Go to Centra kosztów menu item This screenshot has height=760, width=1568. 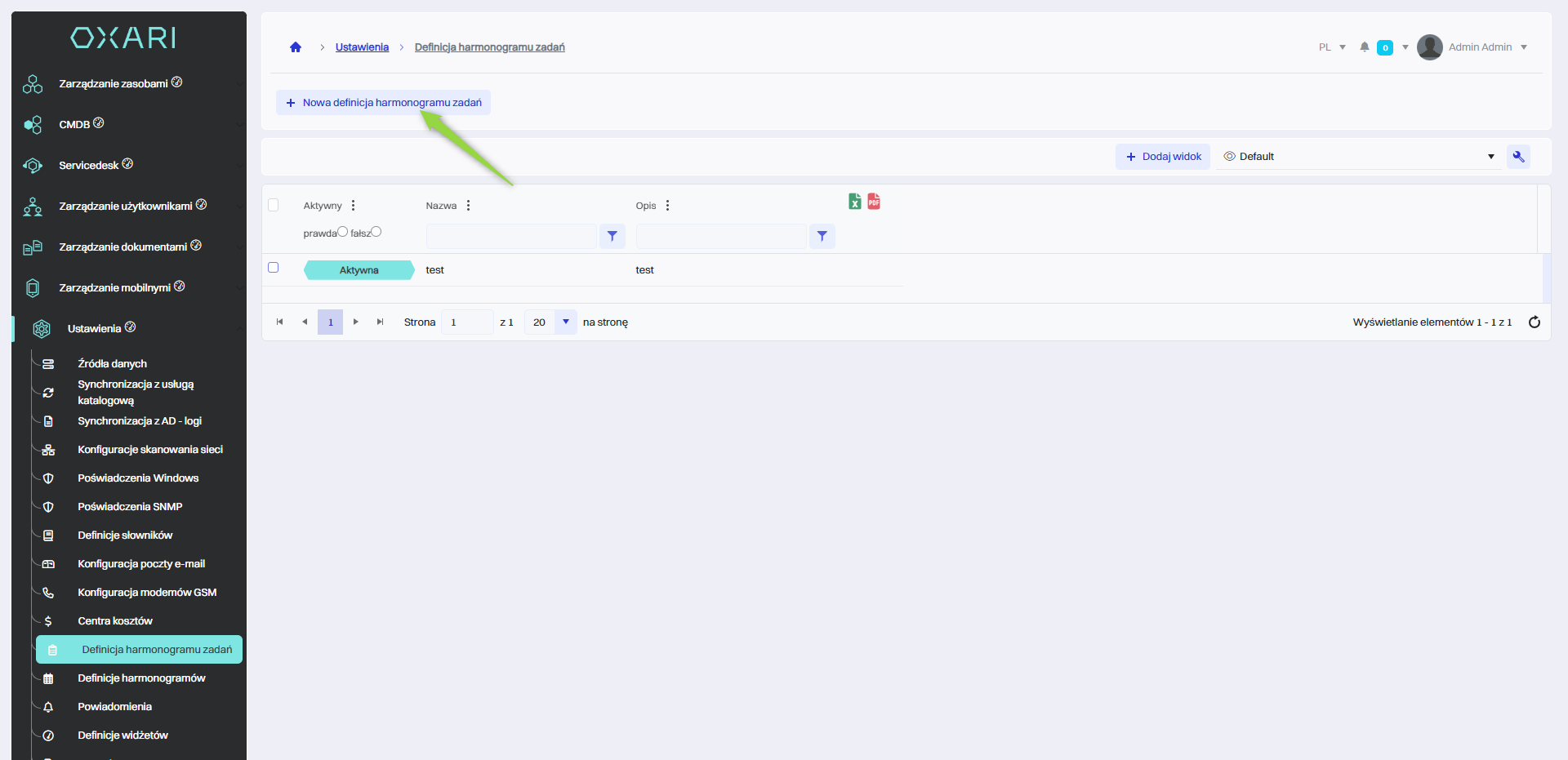point(115,621)
